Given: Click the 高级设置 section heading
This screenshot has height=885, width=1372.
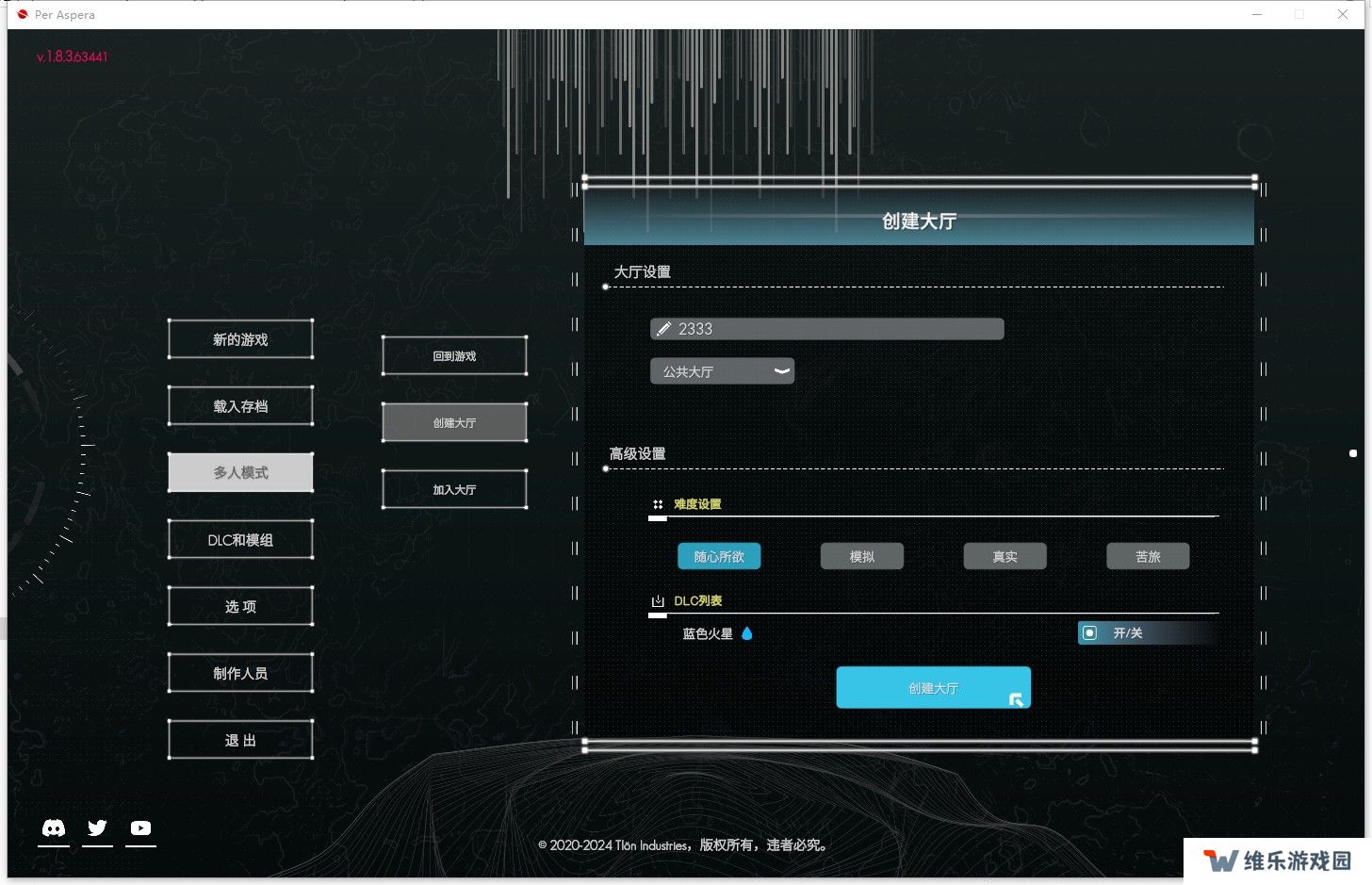Looking at the screenshot, I should 638,453.
